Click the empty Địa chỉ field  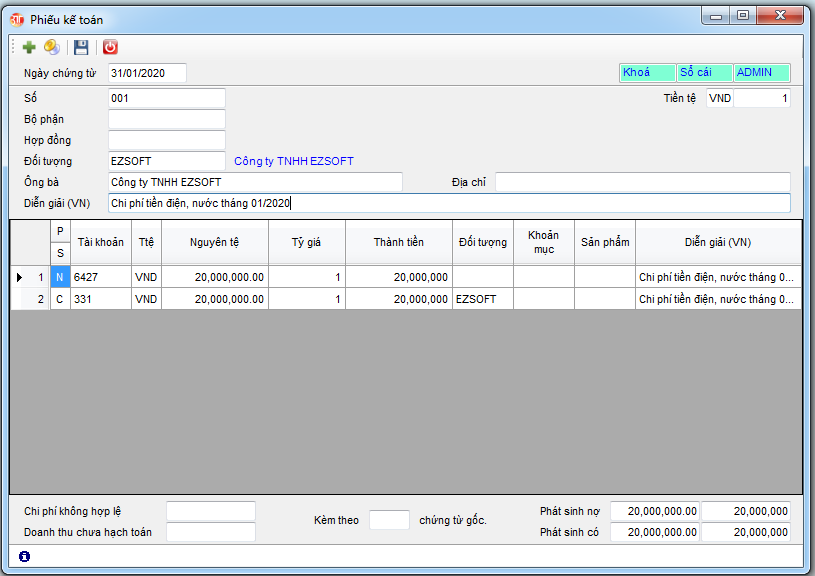pos(643,182)
